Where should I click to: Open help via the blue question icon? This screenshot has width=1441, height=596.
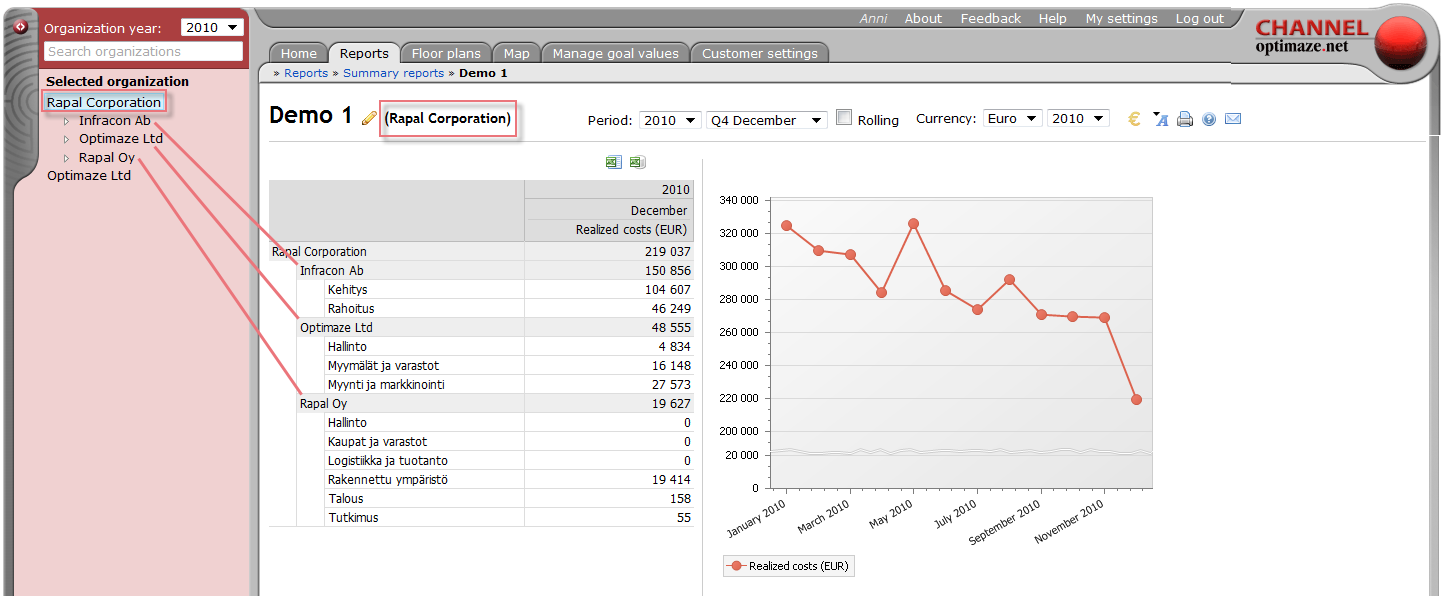pyautogui.click(x=1209, y=119)
